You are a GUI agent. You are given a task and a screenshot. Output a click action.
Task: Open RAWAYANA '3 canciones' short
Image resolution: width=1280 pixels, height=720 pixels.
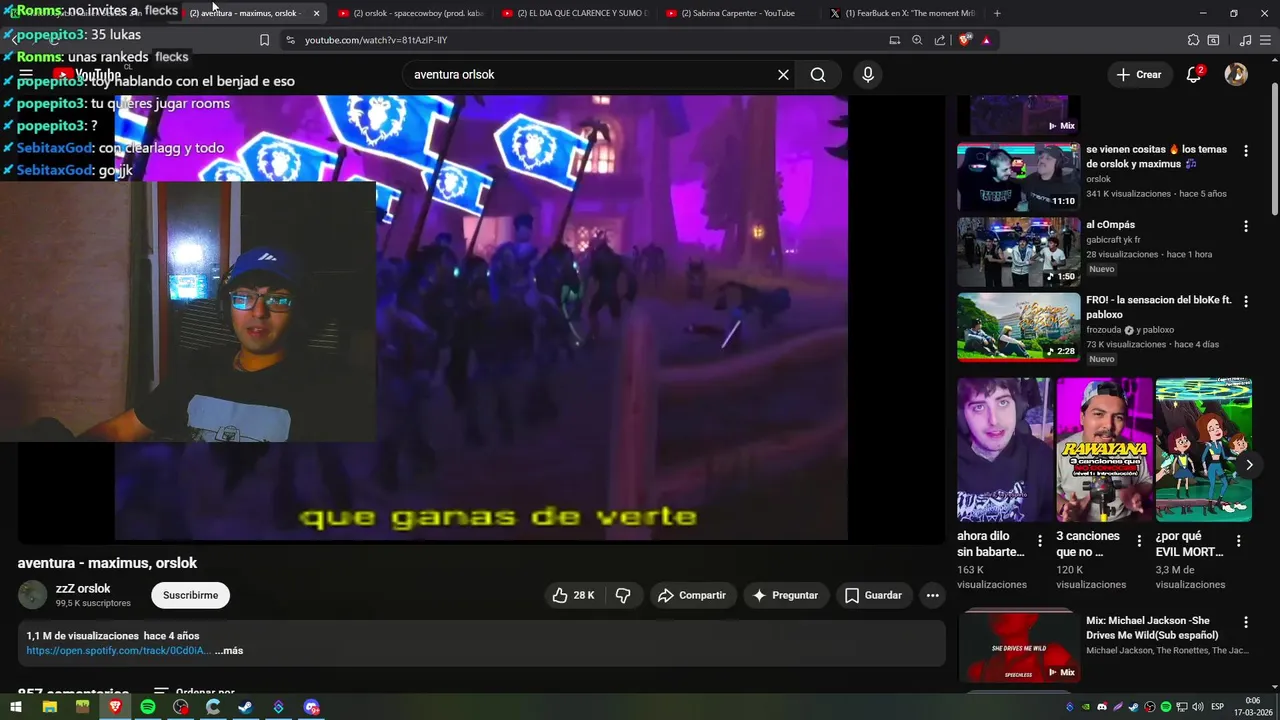click(1104, 450)
